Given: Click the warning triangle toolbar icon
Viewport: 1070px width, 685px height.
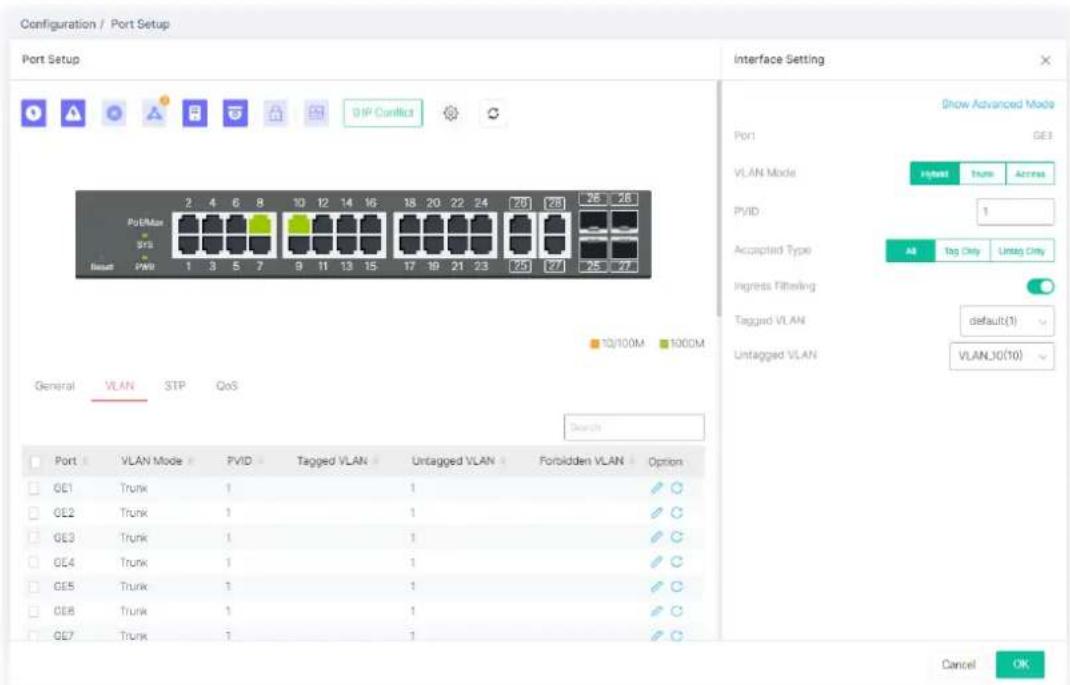Looking at the screenshot, I should pyautogui.click(x=74, y=113).
